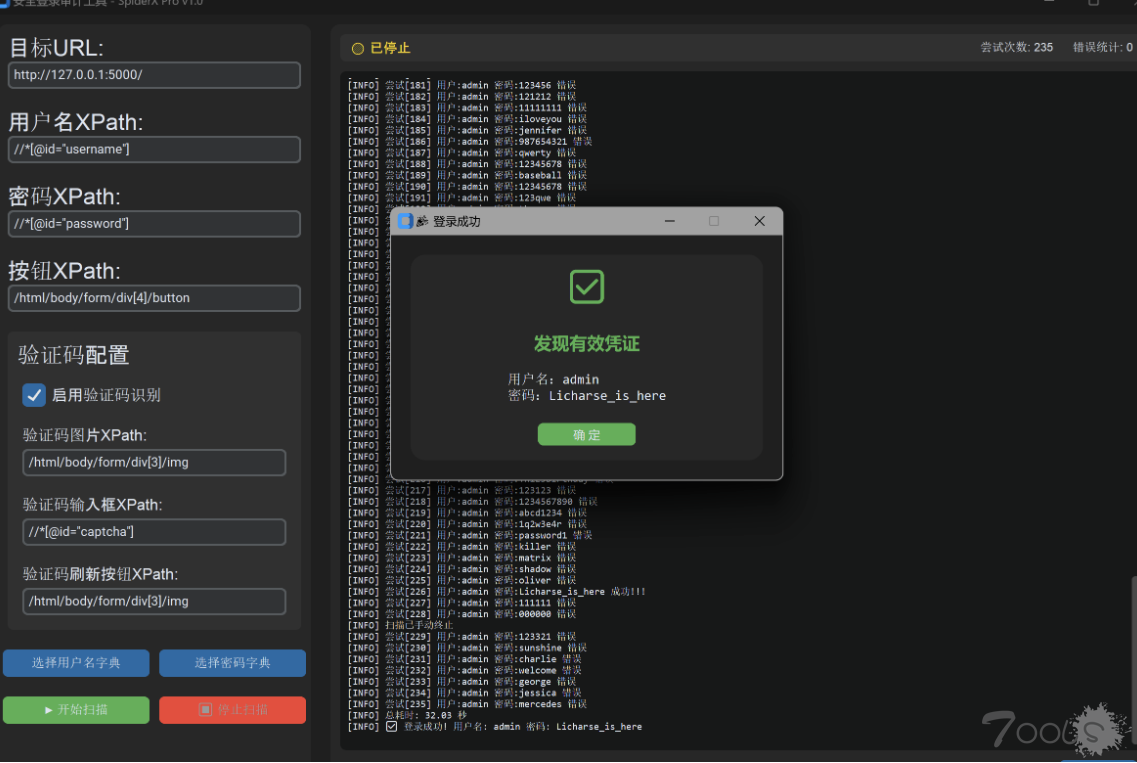Image resolution: width=1137 pixels, height=763 pixels.
Task: Click log line 尝试[185] with password jennifer
Action: click(467, 131)
